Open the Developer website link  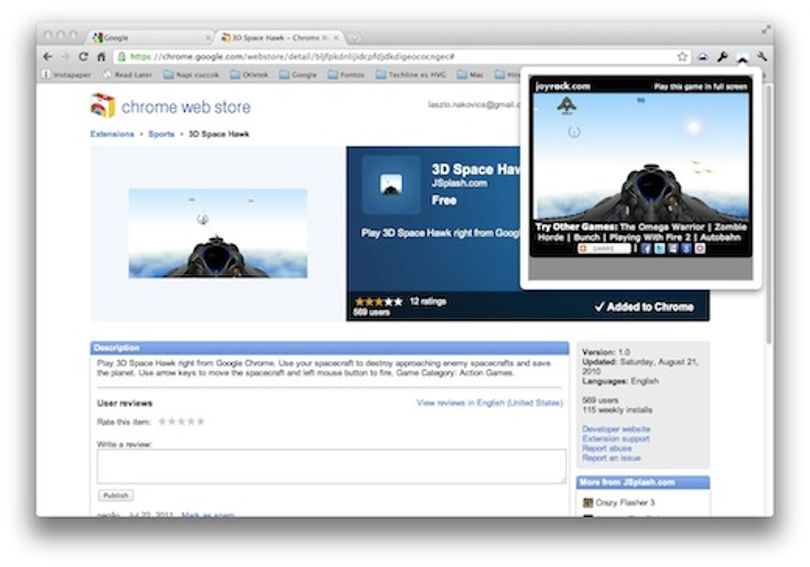(x=616, y=429)
